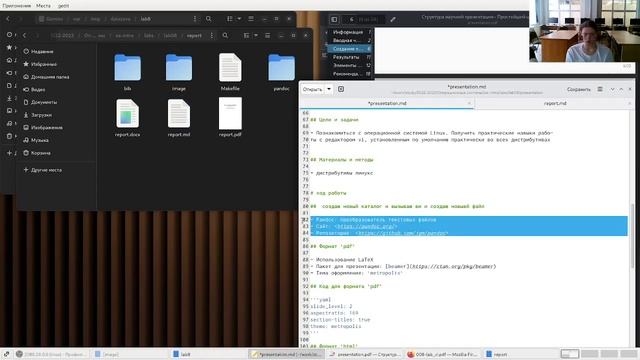
Task: Close the *presentation.md tab
Action: point(469,104)
